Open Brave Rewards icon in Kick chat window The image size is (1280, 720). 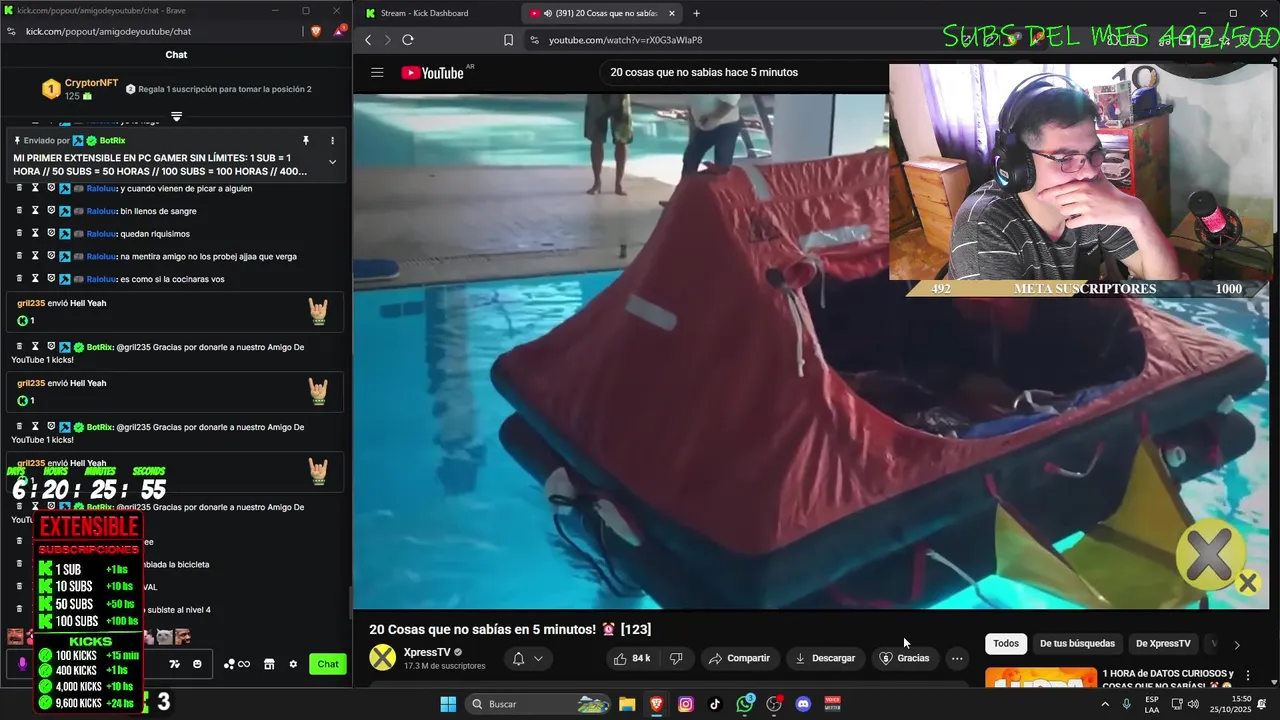point(339,31)
